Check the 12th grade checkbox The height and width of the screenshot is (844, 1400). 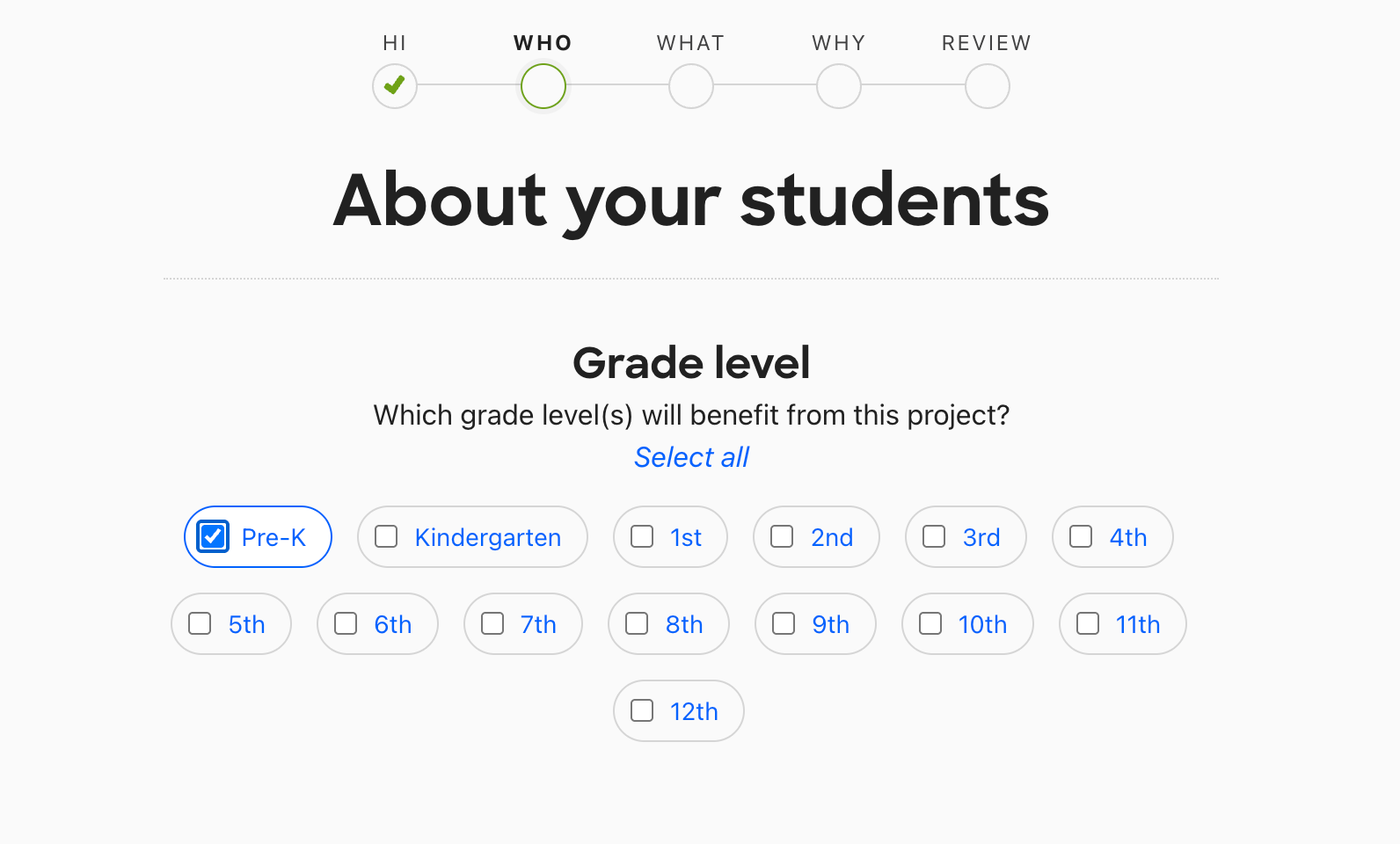pos(643,710)
